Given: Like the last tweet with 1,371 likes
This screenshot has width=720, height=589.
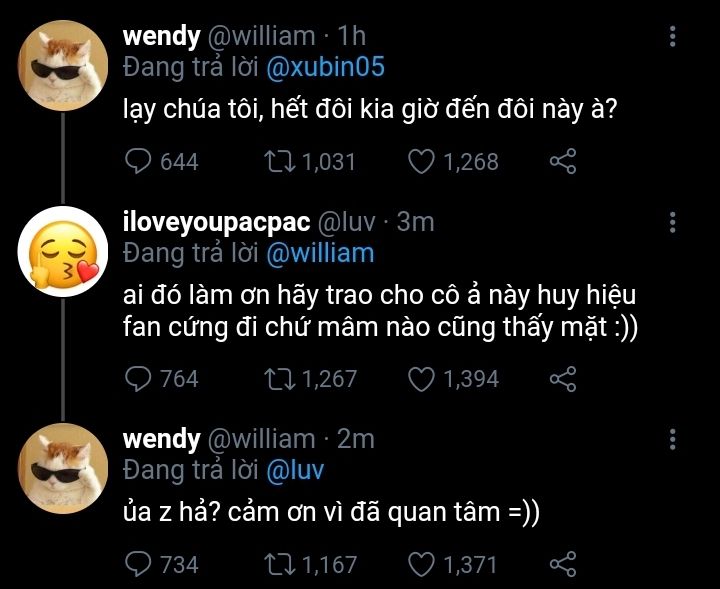Looking at the screenshot, I should point(421,565).
